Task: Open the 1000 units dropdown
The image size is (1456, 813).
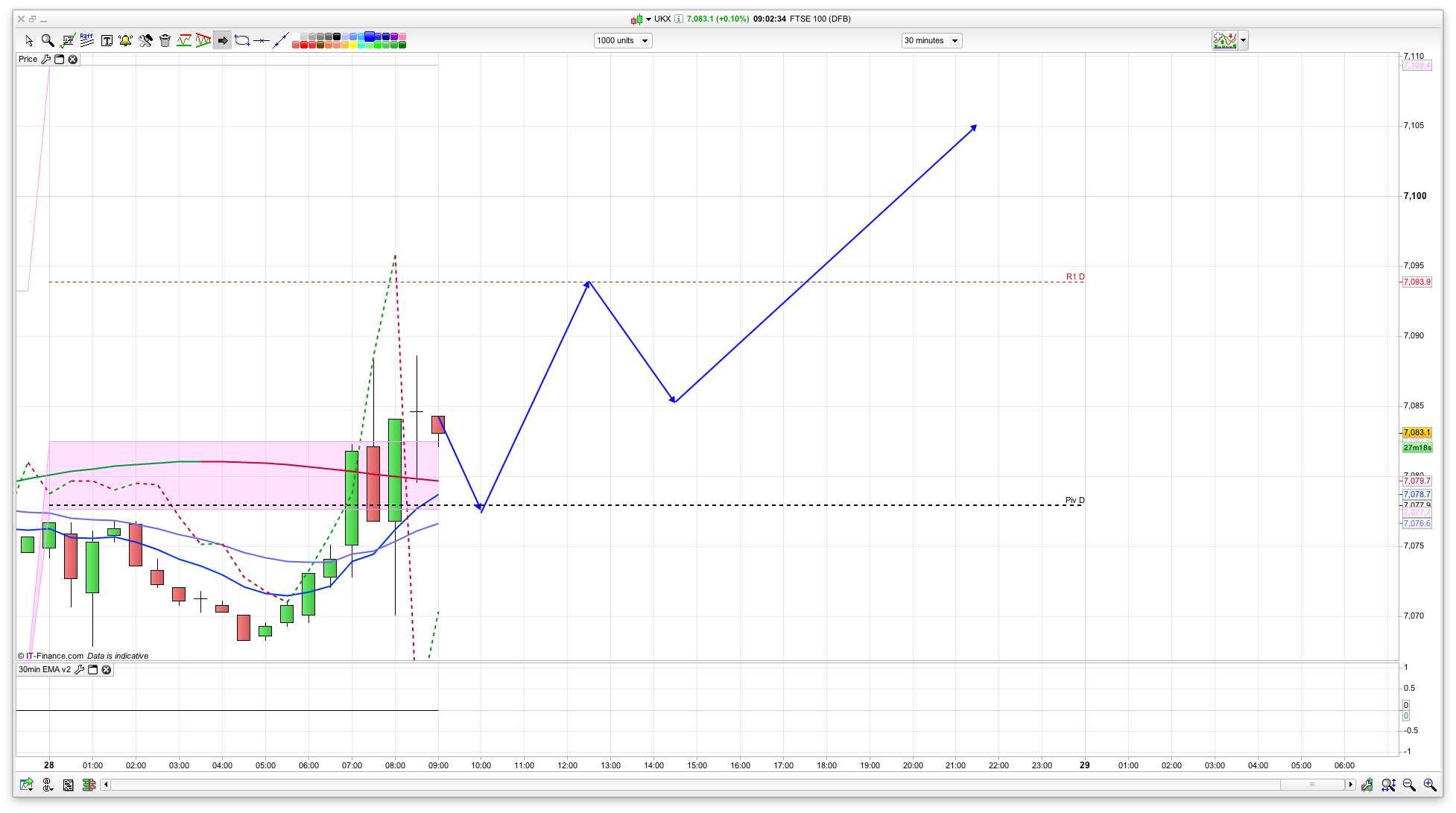Action: click(x=623, y=40)
